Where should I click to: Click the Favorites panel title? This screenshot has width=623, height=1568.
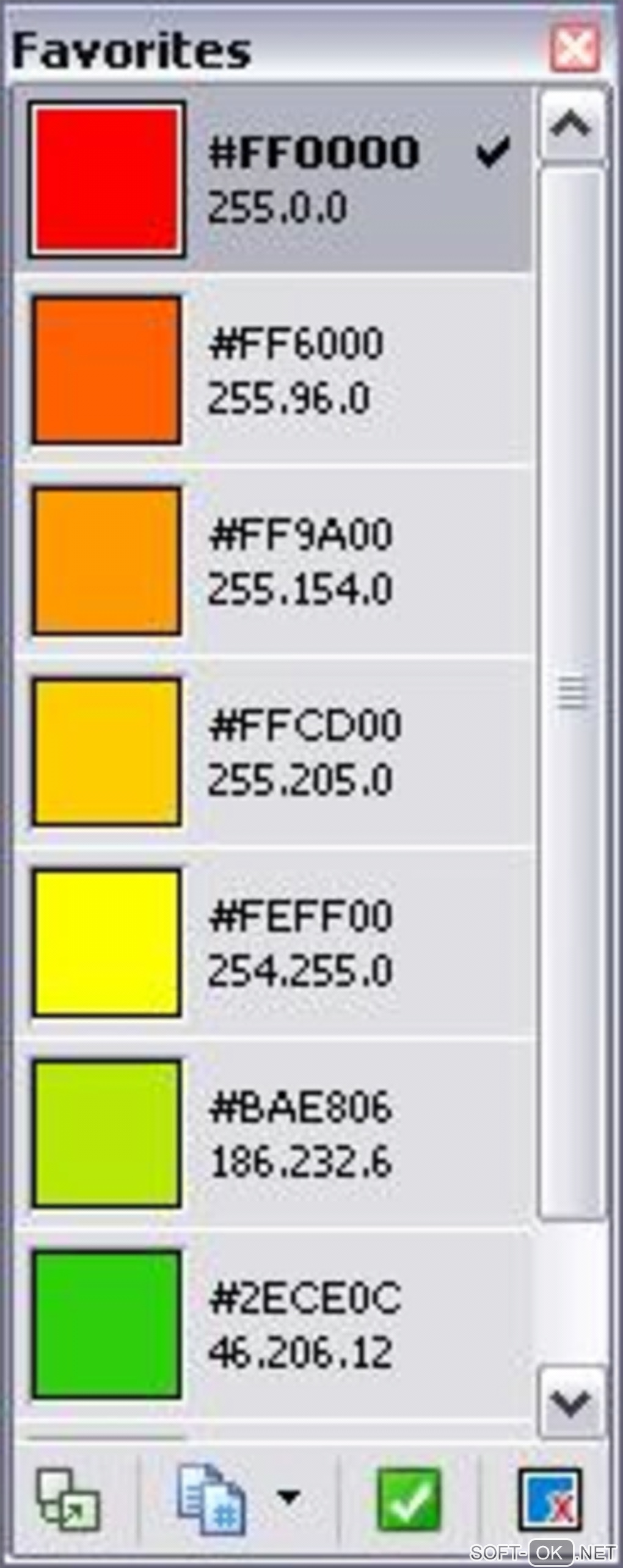click(131, 50)
